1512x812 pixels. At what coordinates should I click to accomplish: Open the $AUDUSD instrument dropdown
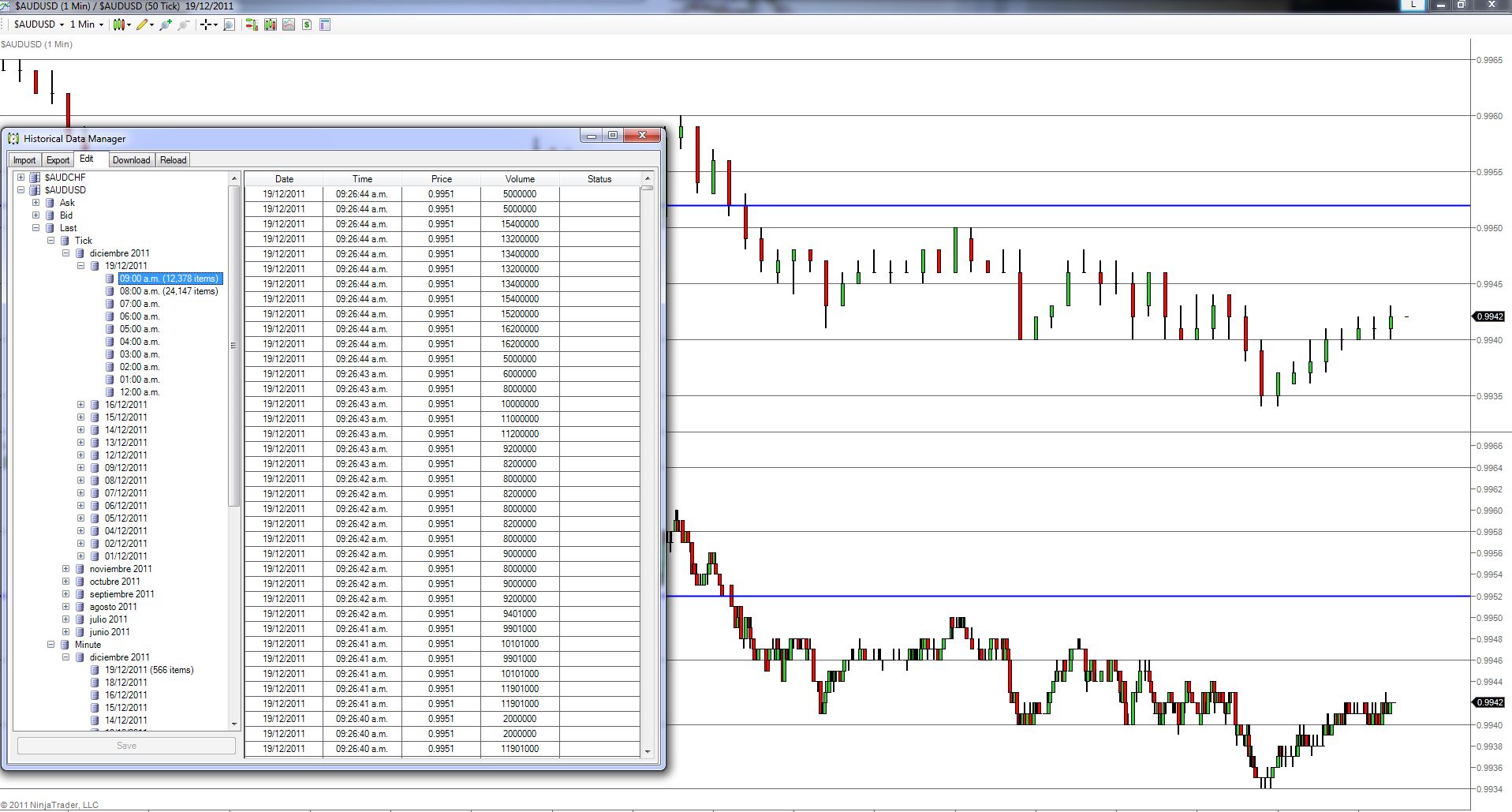[39, 24]
